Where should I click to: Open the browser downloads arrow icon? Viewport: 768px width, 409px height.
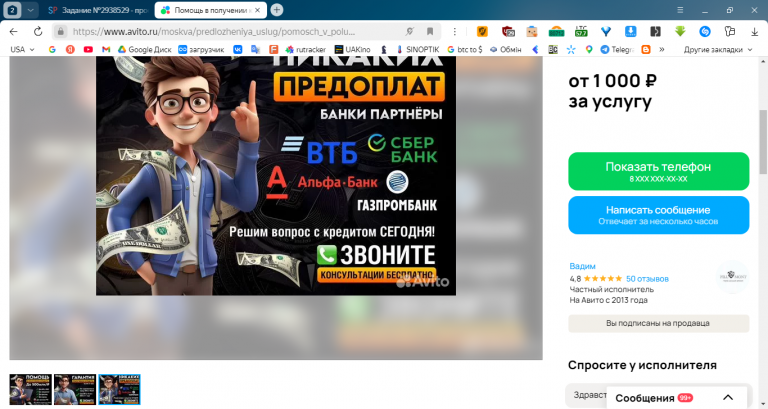point(754,31)
